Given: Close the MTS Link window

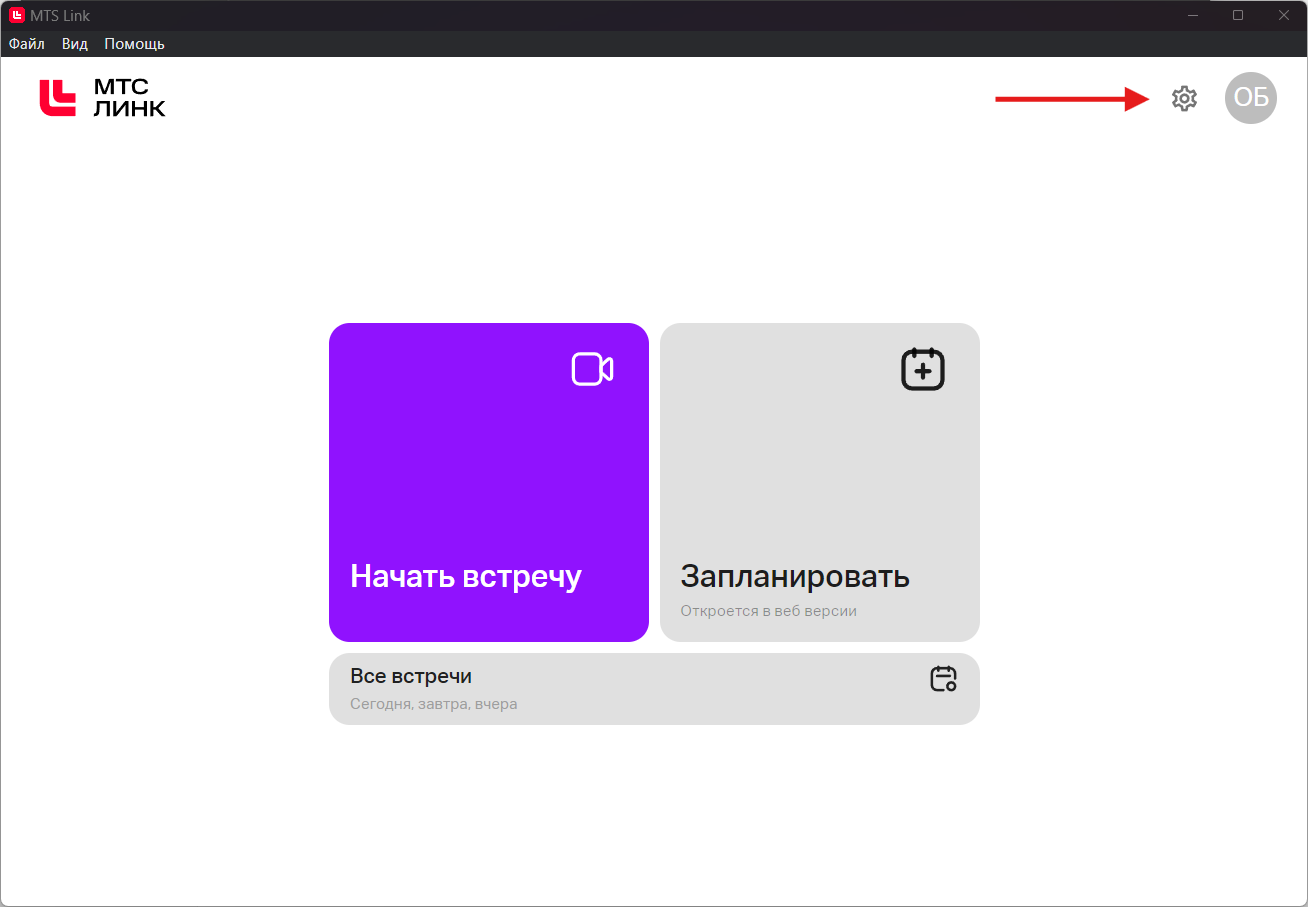Looking at the screenshot, I should 1284,15.
